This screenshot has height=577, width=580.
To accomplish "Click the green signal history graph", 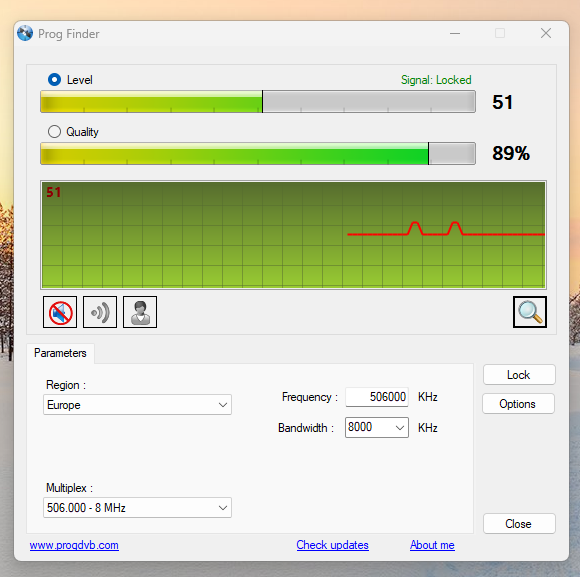I will point(293,235).
